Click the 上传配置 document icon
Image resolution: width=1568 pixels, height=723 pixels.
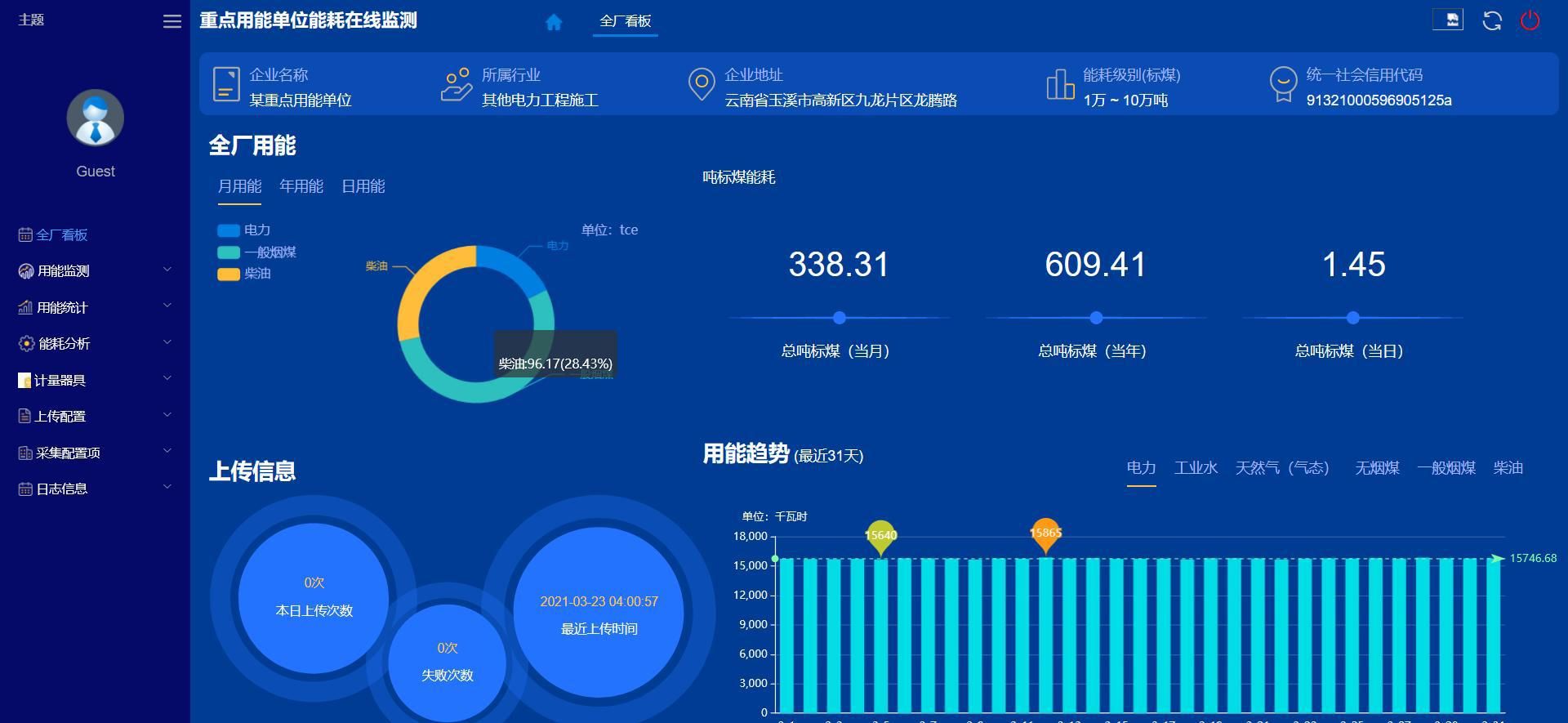pyautogui.click(x=24, y=417)
